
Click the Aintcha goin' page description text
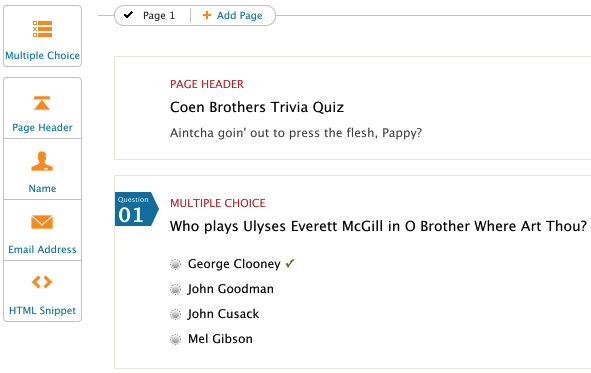pyautogui.click(x=296, y=133)
